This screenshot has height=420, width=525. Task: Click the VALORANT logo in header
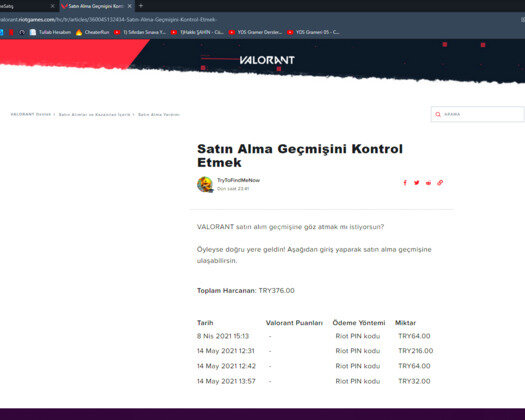click(267, 60)
